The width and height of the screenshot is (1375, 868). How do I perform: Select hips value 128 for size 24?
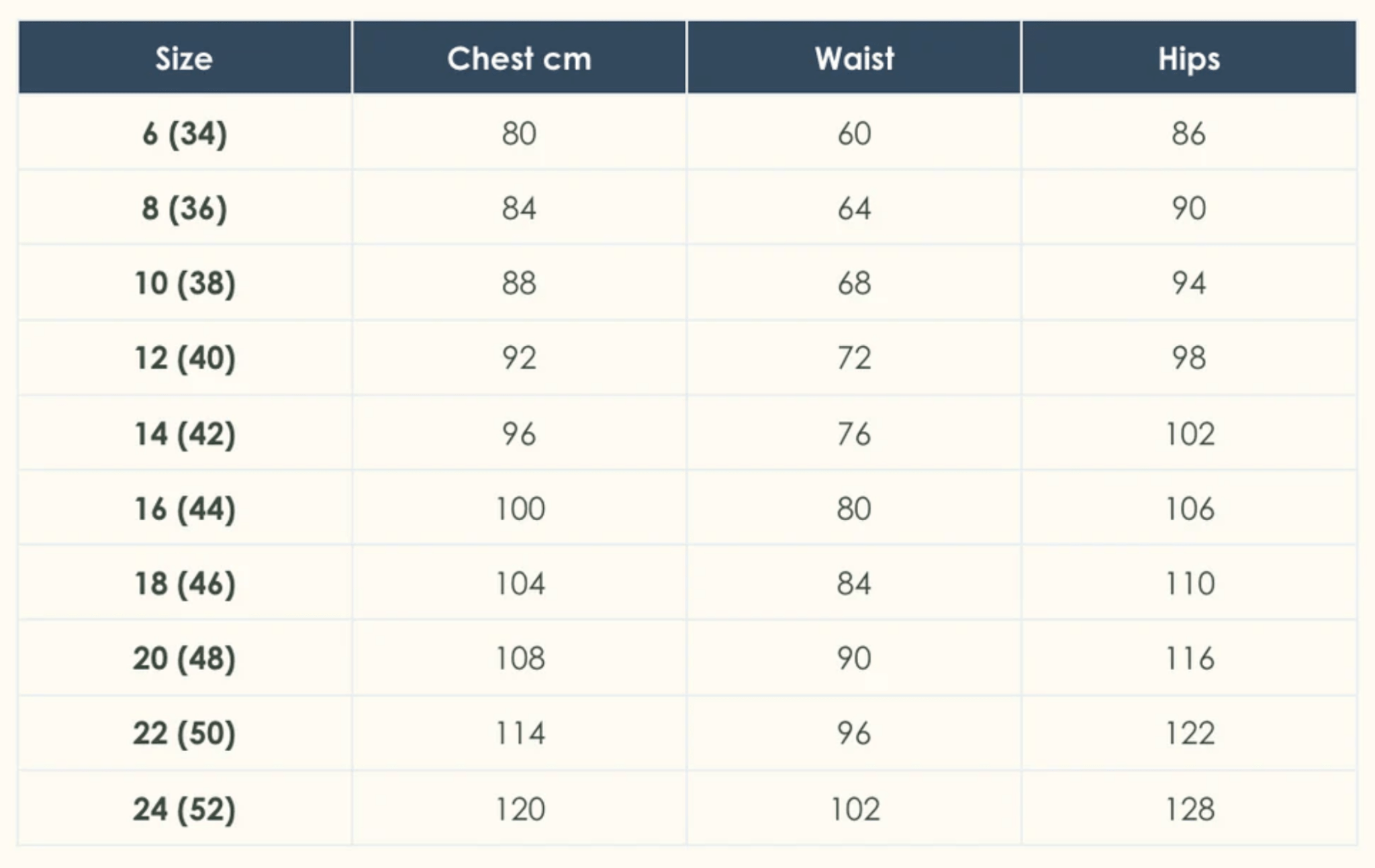tap(1189, 808)
